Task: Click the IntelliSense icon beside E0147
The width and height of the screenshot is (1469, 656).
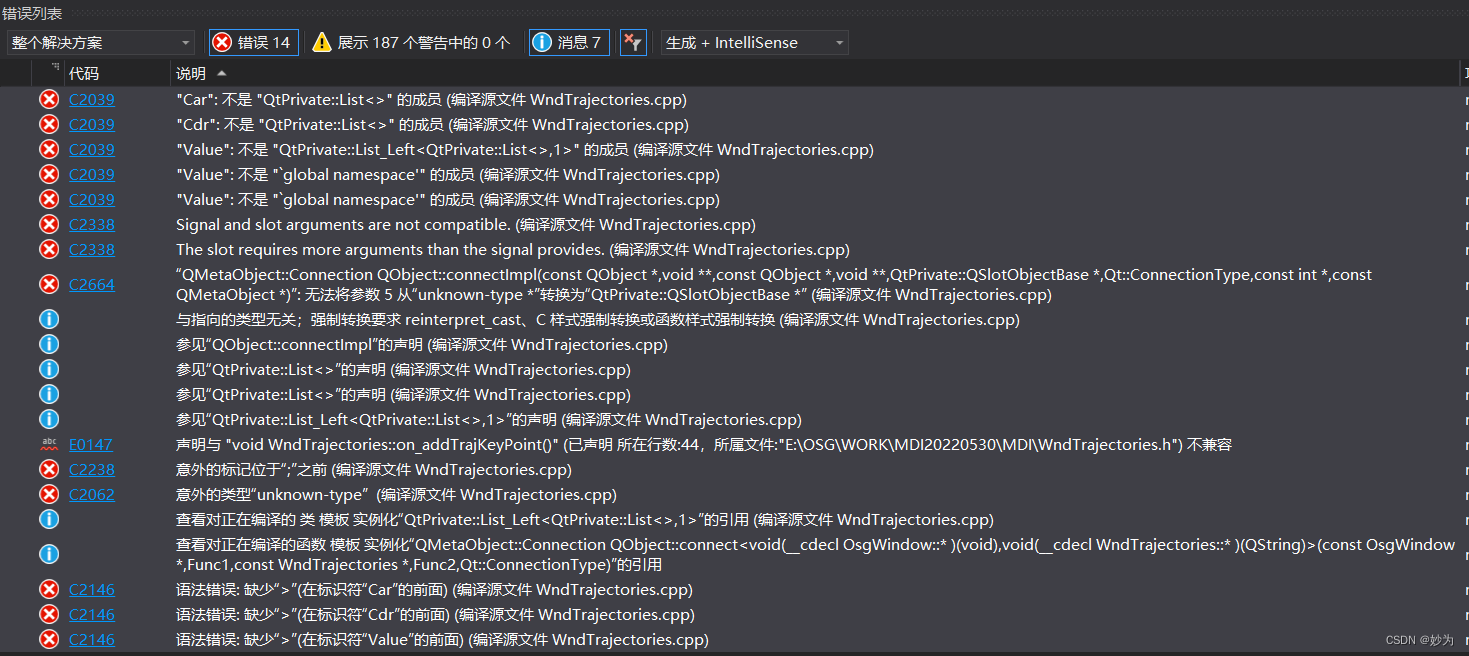Action: coord(49,444)
